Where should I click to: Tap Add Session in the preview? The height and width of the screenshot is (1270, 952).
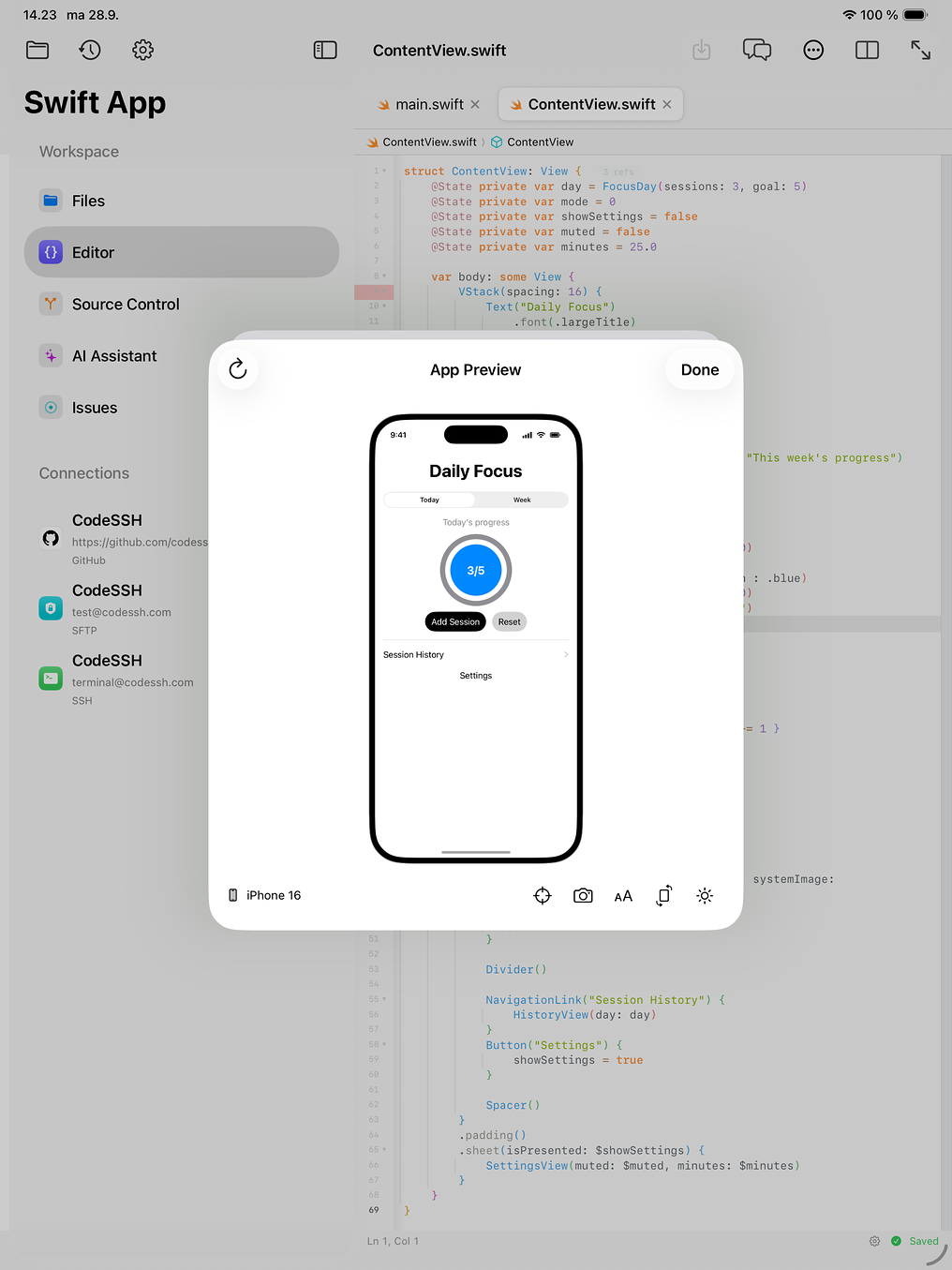coord(455,621)
